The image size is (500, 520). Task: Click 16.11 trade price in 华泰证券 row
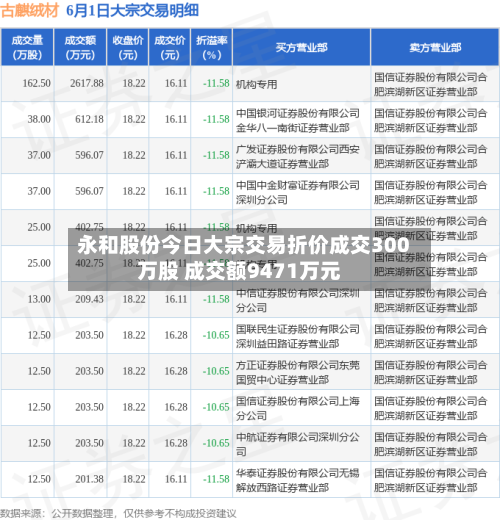point(176,479)
